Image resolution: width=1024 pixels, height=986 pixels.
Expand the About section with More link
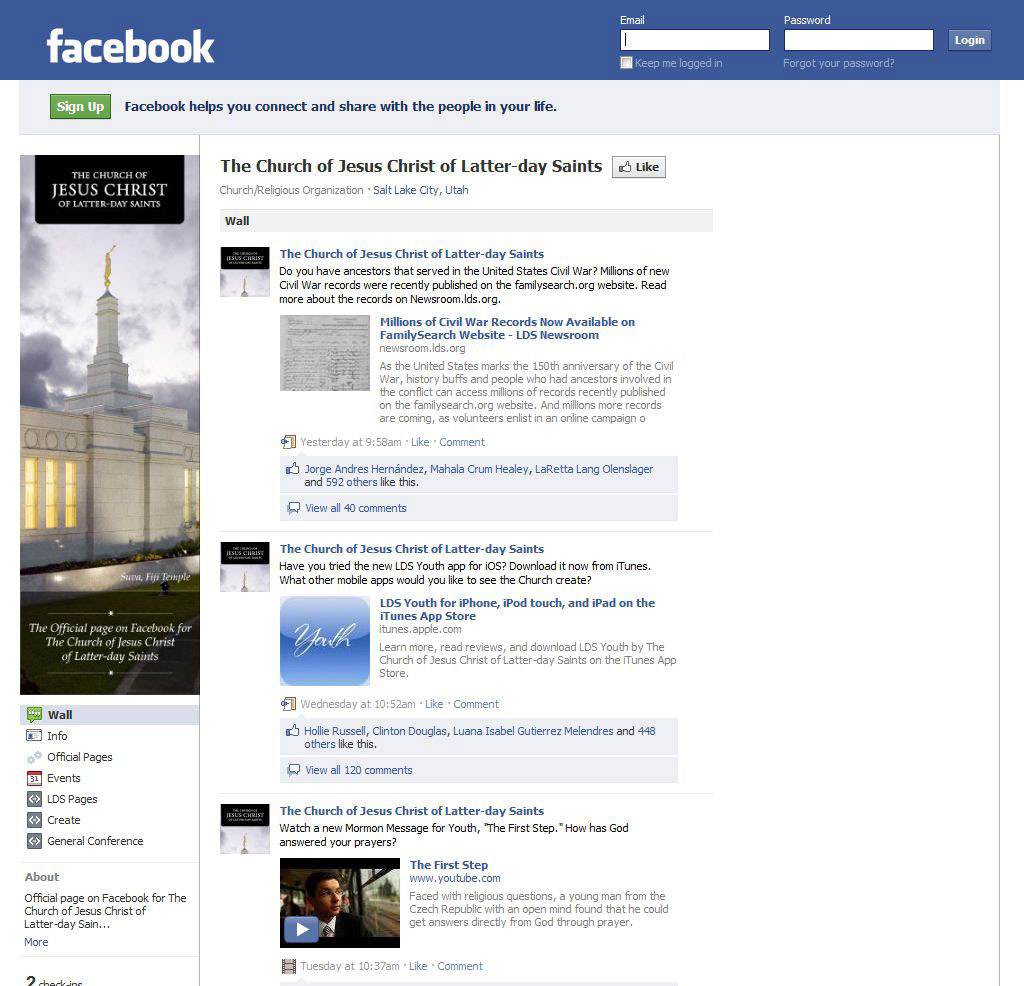click(x=36, y=942)
